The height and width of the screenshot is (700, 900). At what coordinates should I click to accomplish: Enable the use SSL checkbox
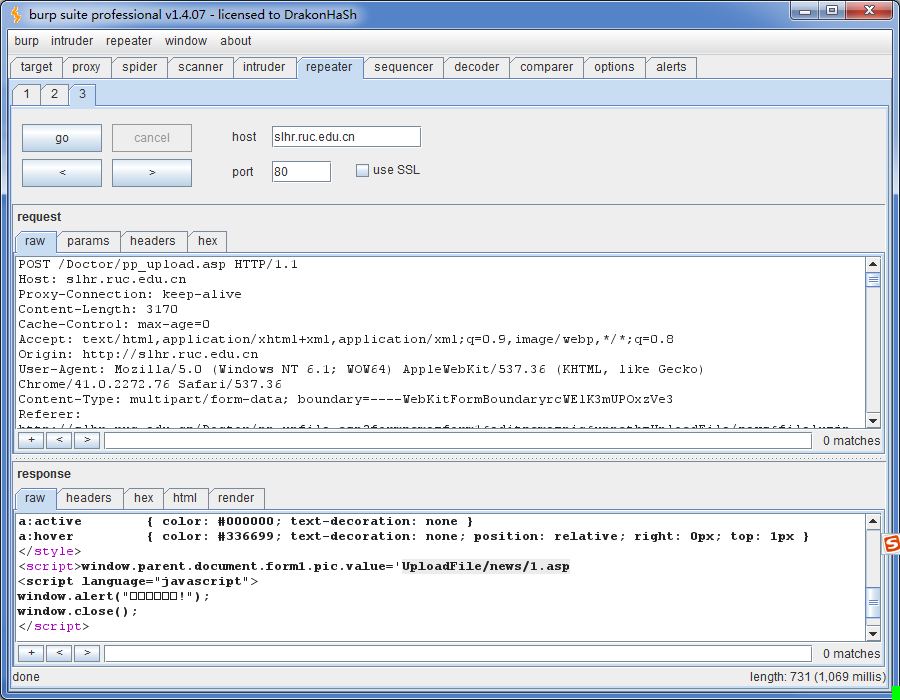tap(362, 170)
